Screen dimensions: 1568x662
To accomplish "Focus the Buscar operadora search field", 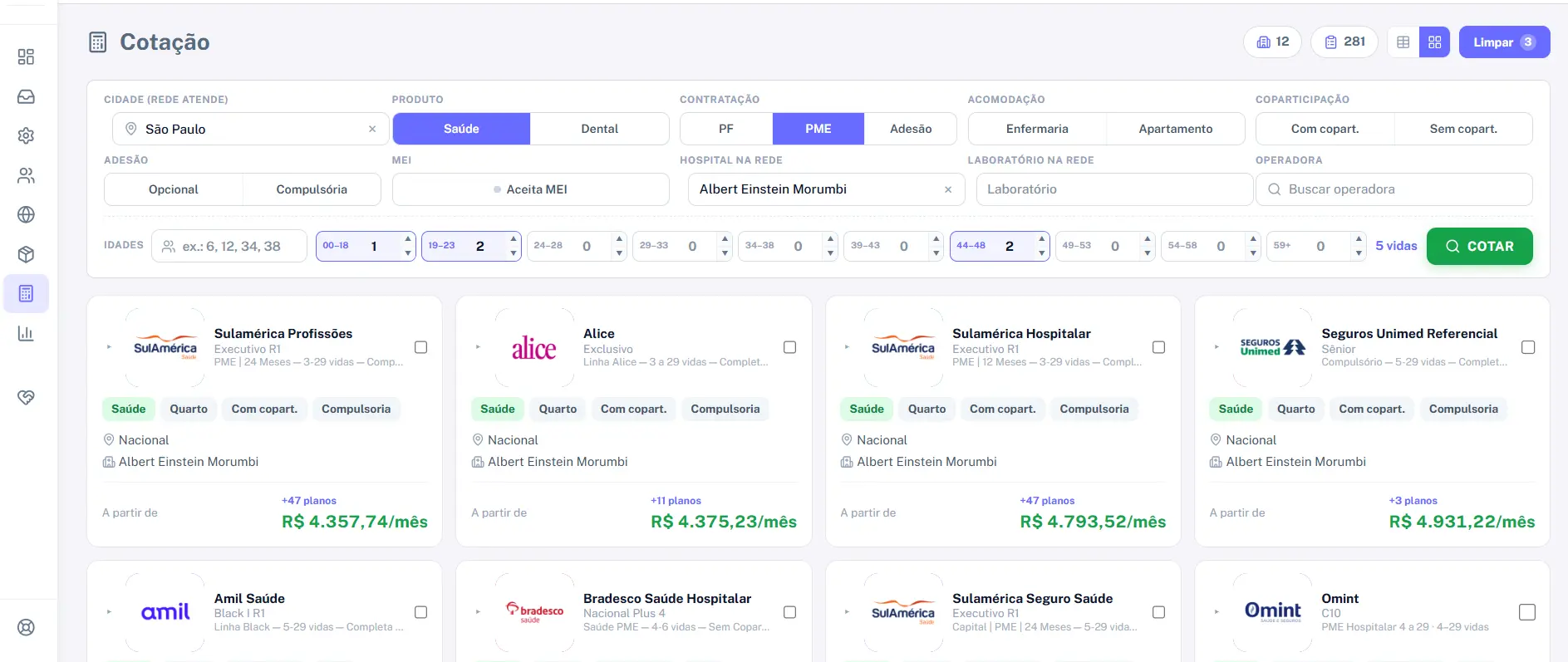I will [1394, 189].
